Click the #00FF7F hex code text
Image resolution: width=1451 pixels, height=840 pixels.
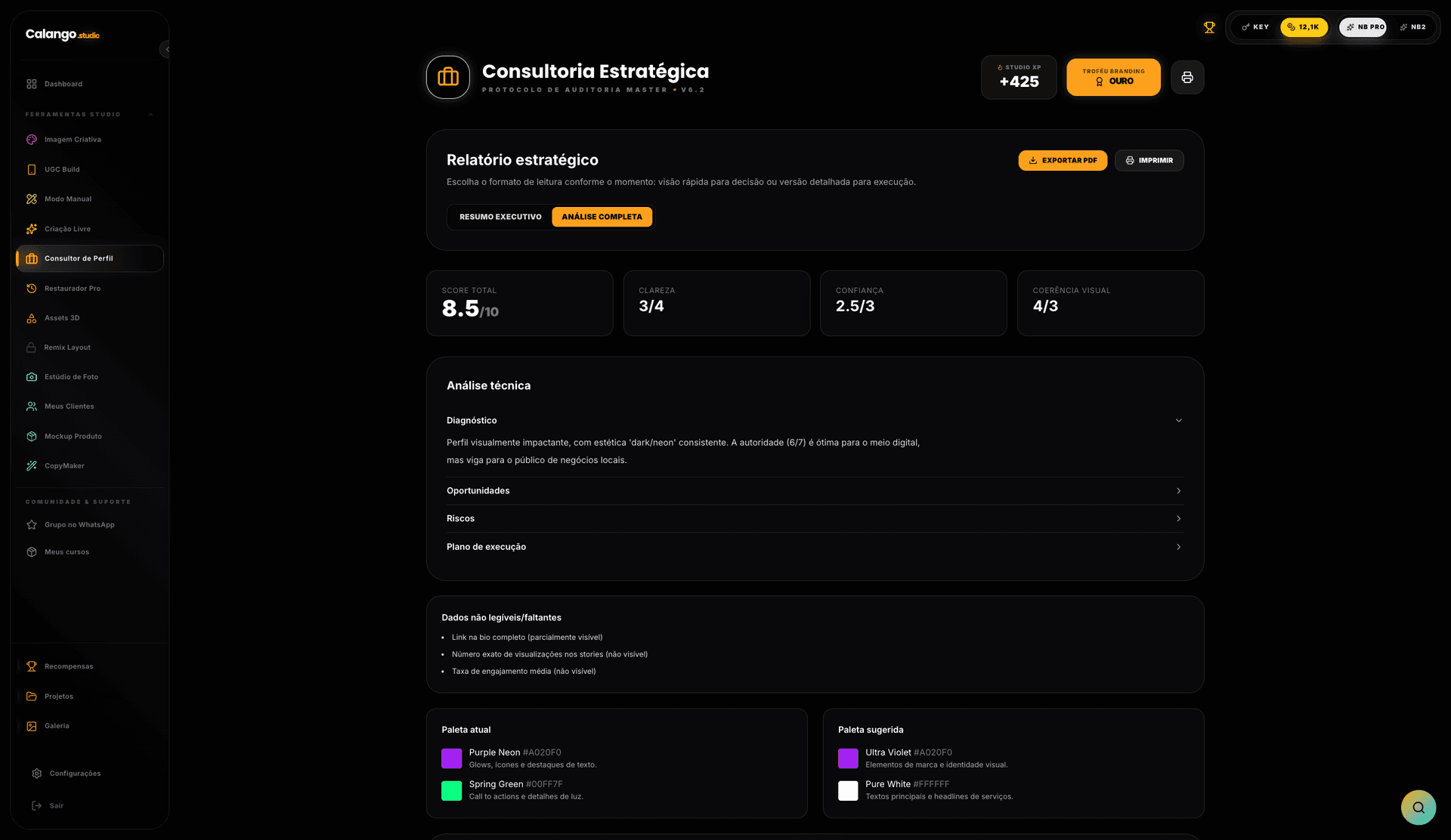click(544, 784)
